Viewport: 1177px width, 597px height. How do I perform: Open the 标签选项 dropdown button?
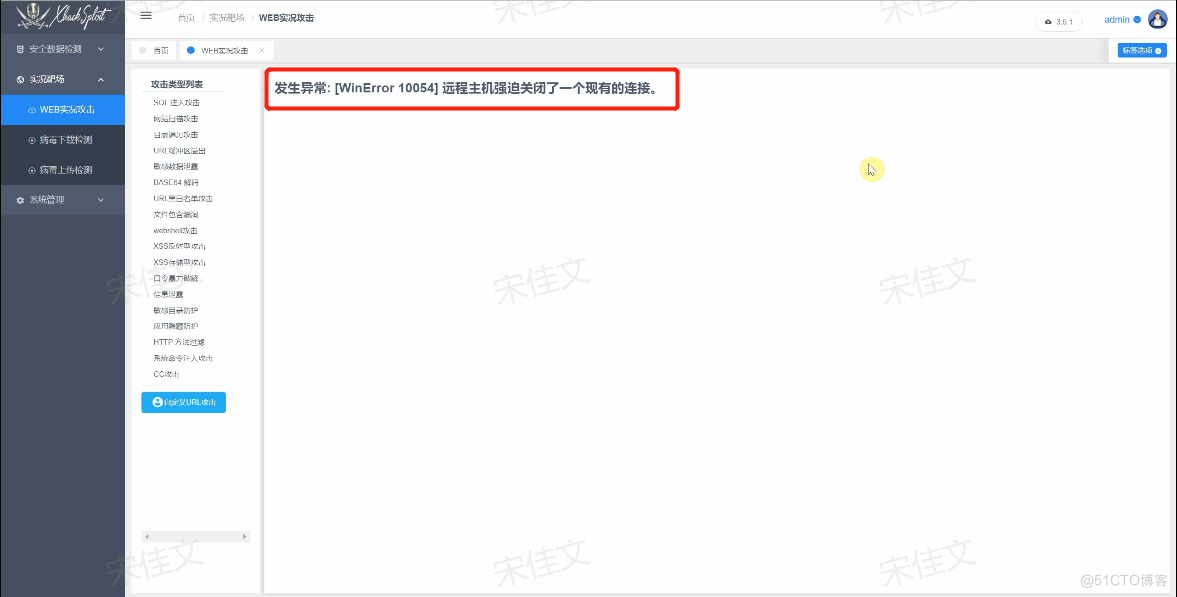[1140, 49]
